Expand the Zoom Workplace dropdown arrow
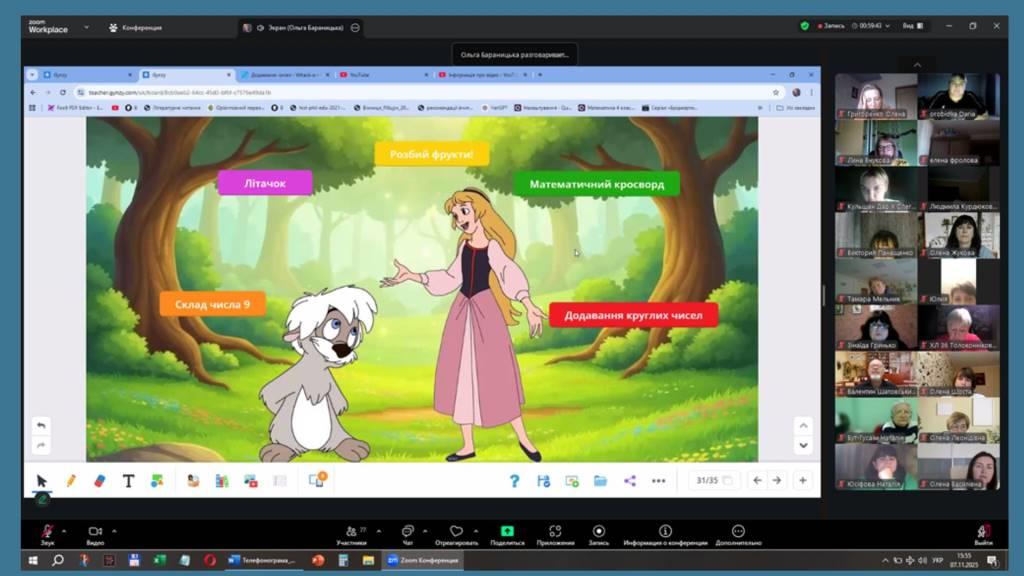Viewport: 1024px width, 576px height. [86, 27]
